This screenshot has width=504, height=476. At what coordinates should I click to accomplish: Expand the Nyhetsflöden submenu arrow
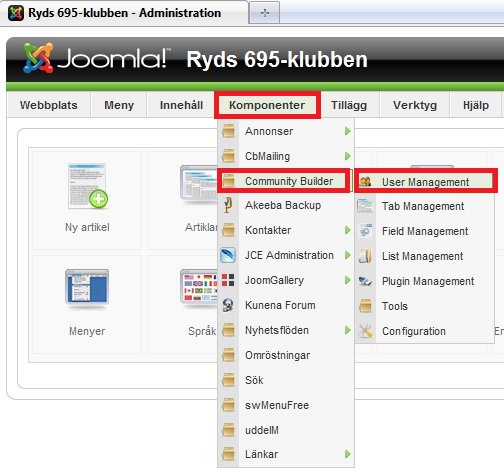pyautogui.click(x=348, y=330)
